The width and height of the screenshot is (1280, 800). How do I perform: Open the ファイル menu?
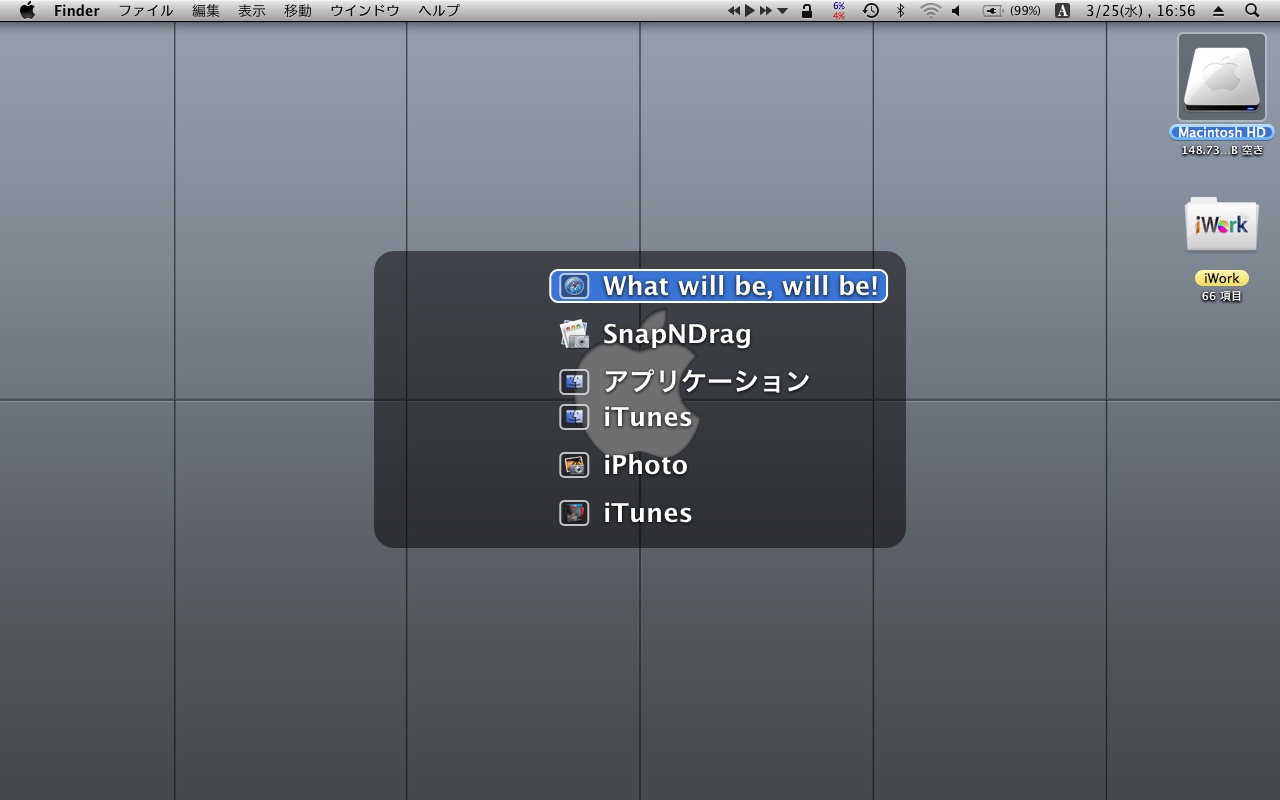tap(146, 10)
